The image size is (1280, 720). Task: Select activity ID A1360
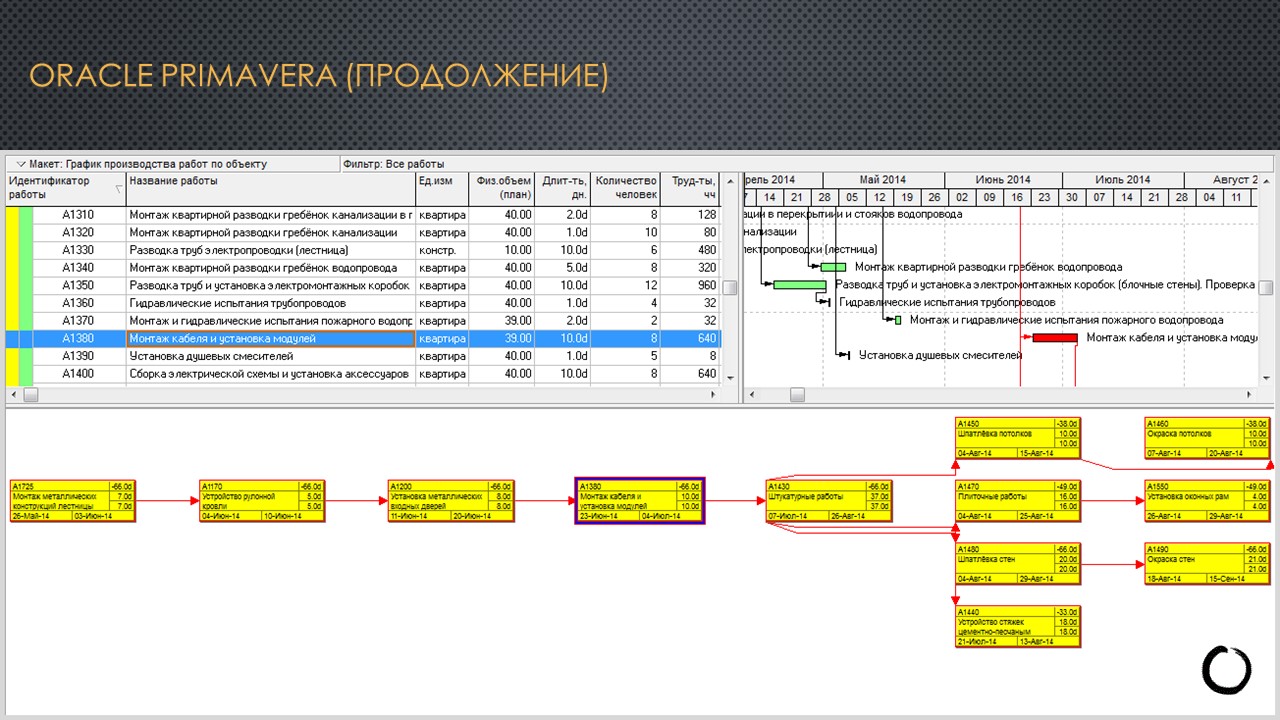point(78,303)
